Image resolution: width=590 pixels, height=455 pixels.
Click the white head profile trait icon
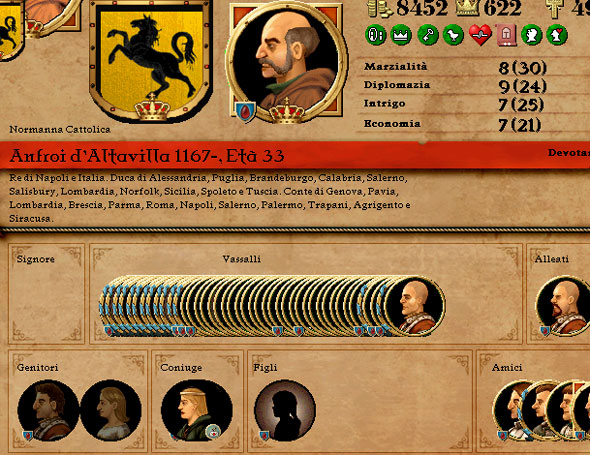[x=531, y=35]
